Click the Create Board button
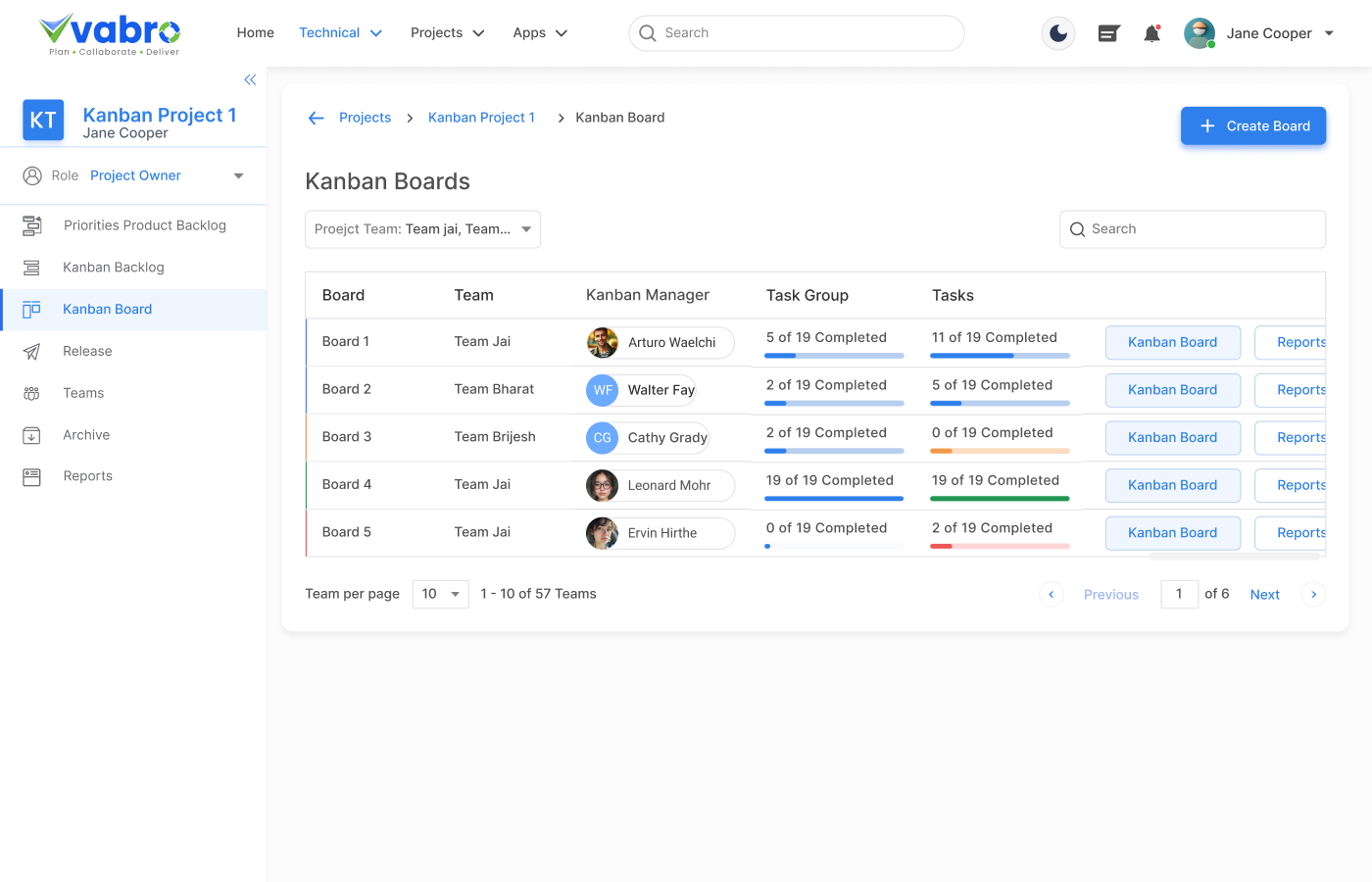Screen dimensions: 1372x882 click(x=1252, y=125)
